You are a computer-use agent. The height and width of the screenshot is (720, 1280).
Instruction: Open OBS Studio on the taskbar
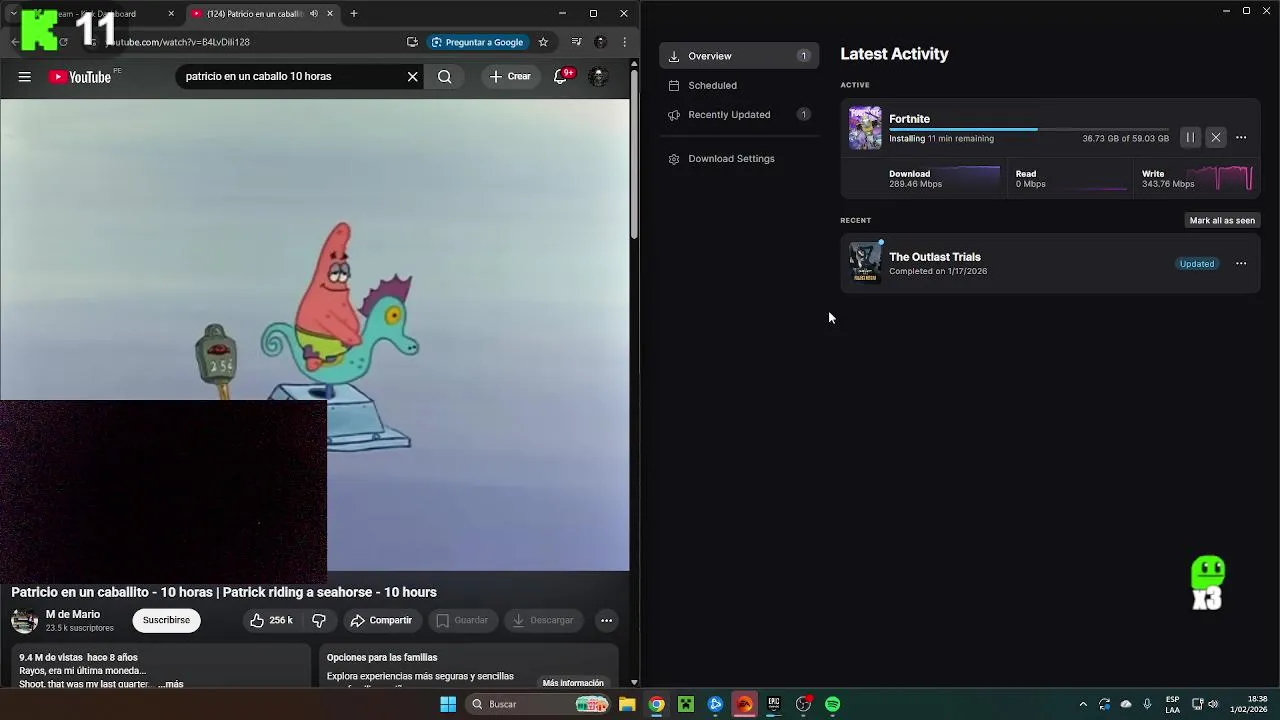803,704
